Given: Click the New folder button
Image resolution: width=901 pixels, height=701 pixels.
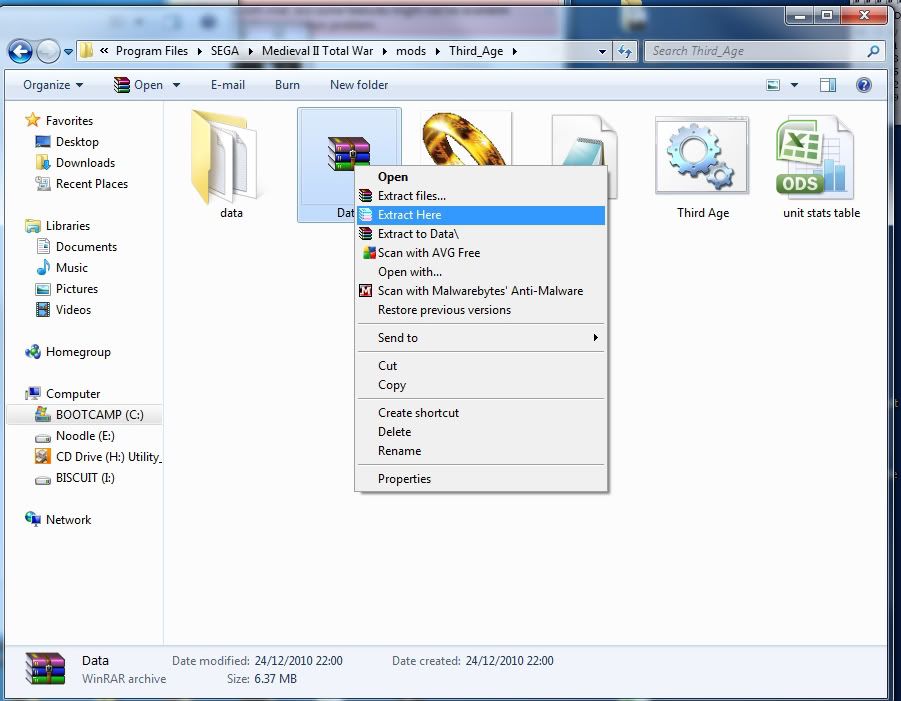Looking at the screenshot, I should point(359,85).
